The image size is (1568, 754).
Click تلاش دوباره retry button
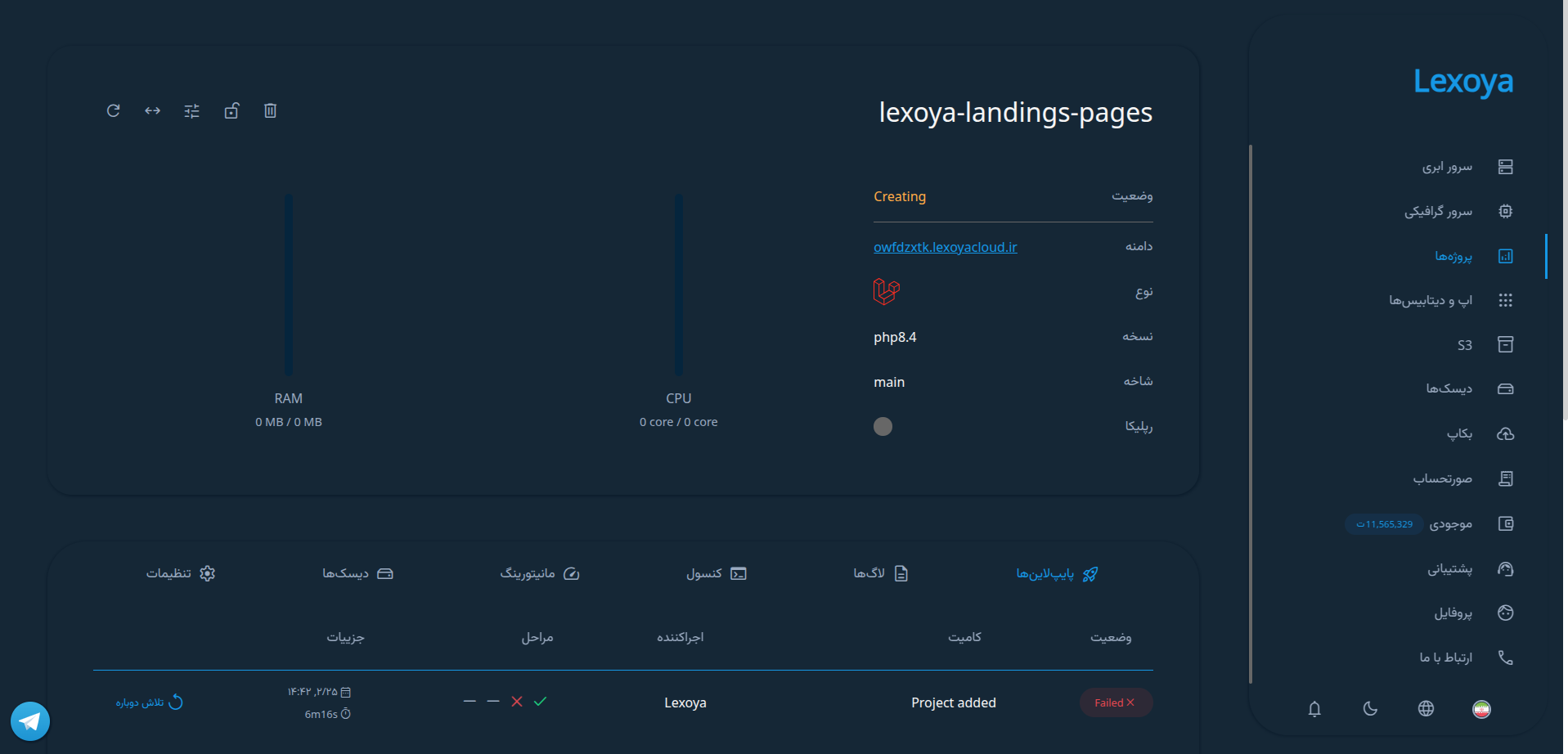[150, 702]
